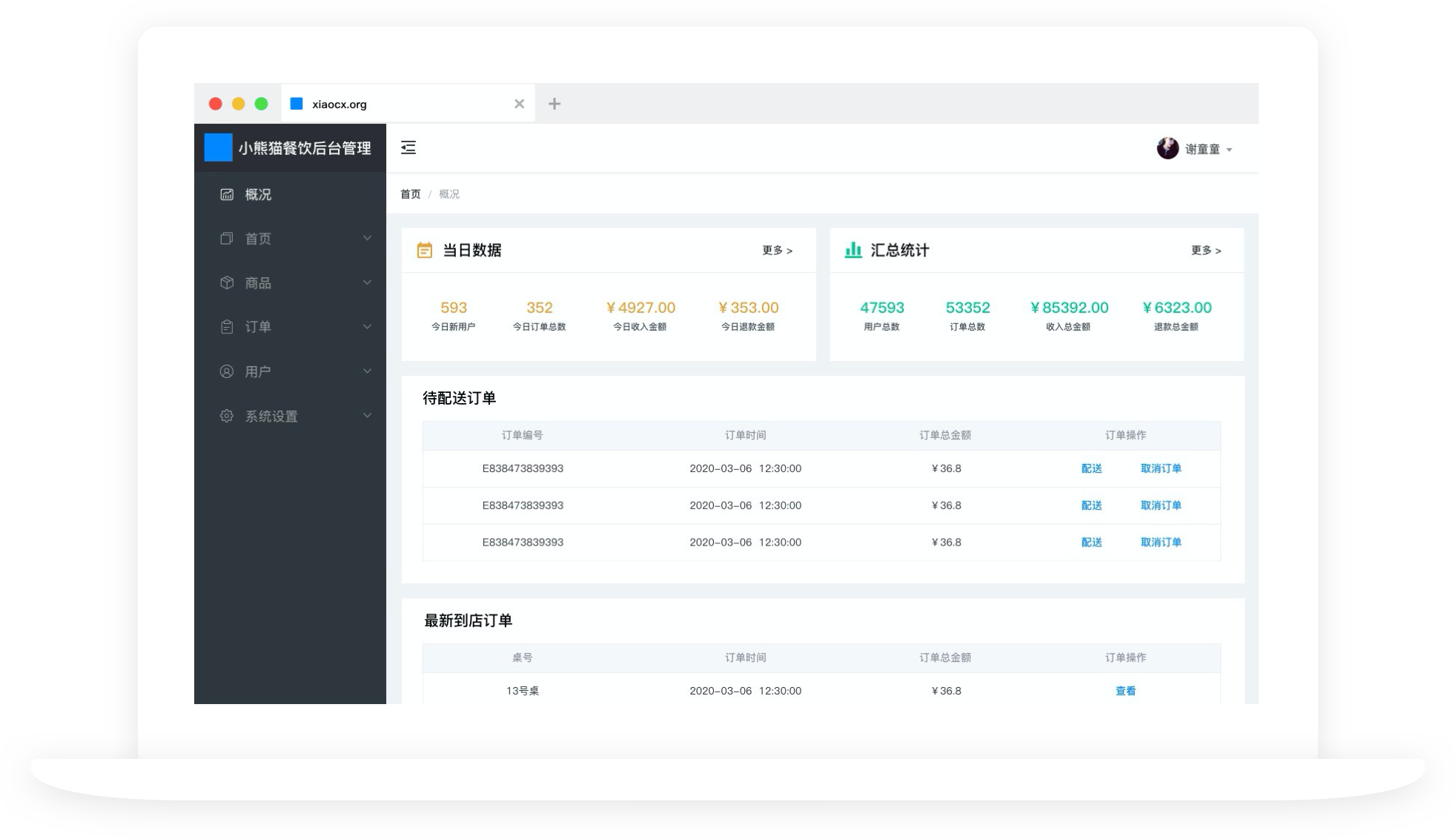Click 首页 in the breadcrumb

[410, 194]
